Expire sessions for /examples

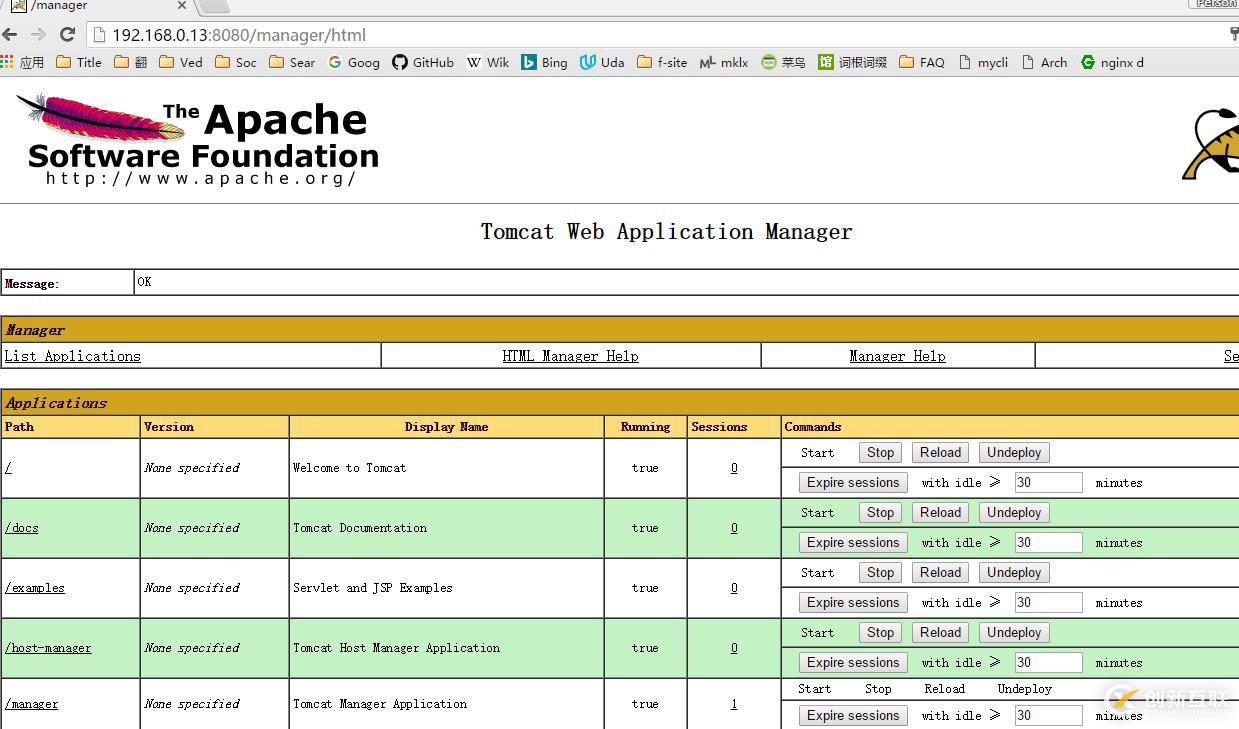tap(853, 603)
